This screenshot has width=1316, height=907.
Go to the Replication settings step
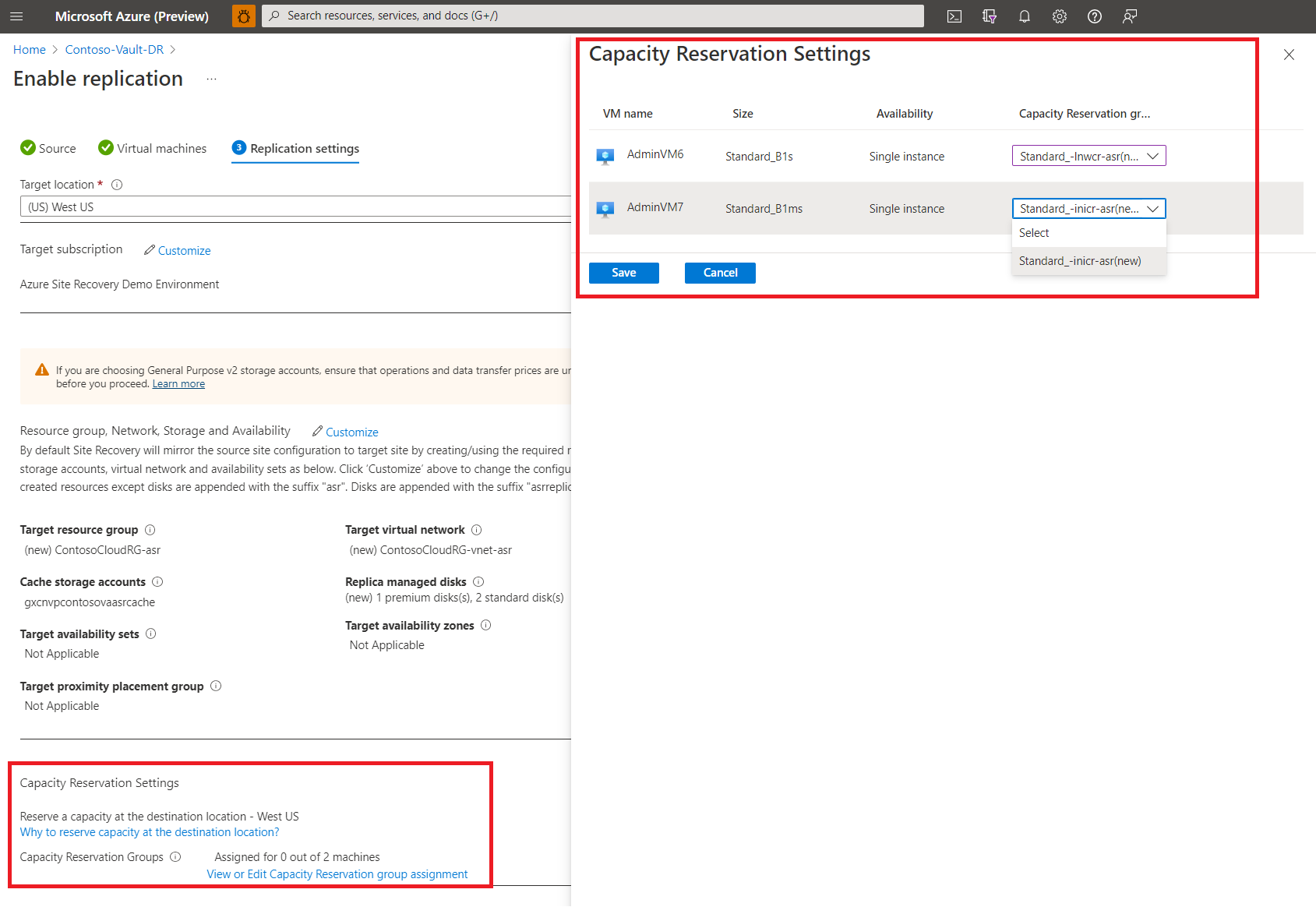[x=295, y=148]
